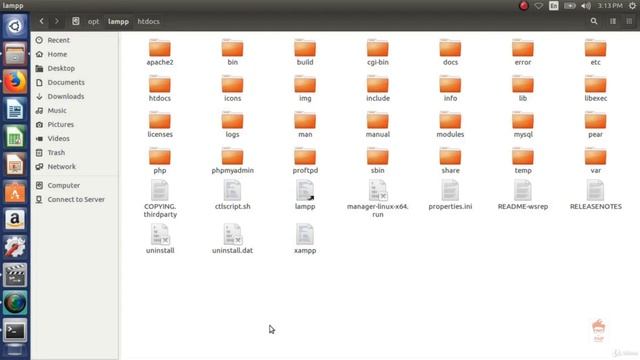The width and height of the screenshot is (640, 360).
Task: Open the sbin folder
Action: point(378,160)
